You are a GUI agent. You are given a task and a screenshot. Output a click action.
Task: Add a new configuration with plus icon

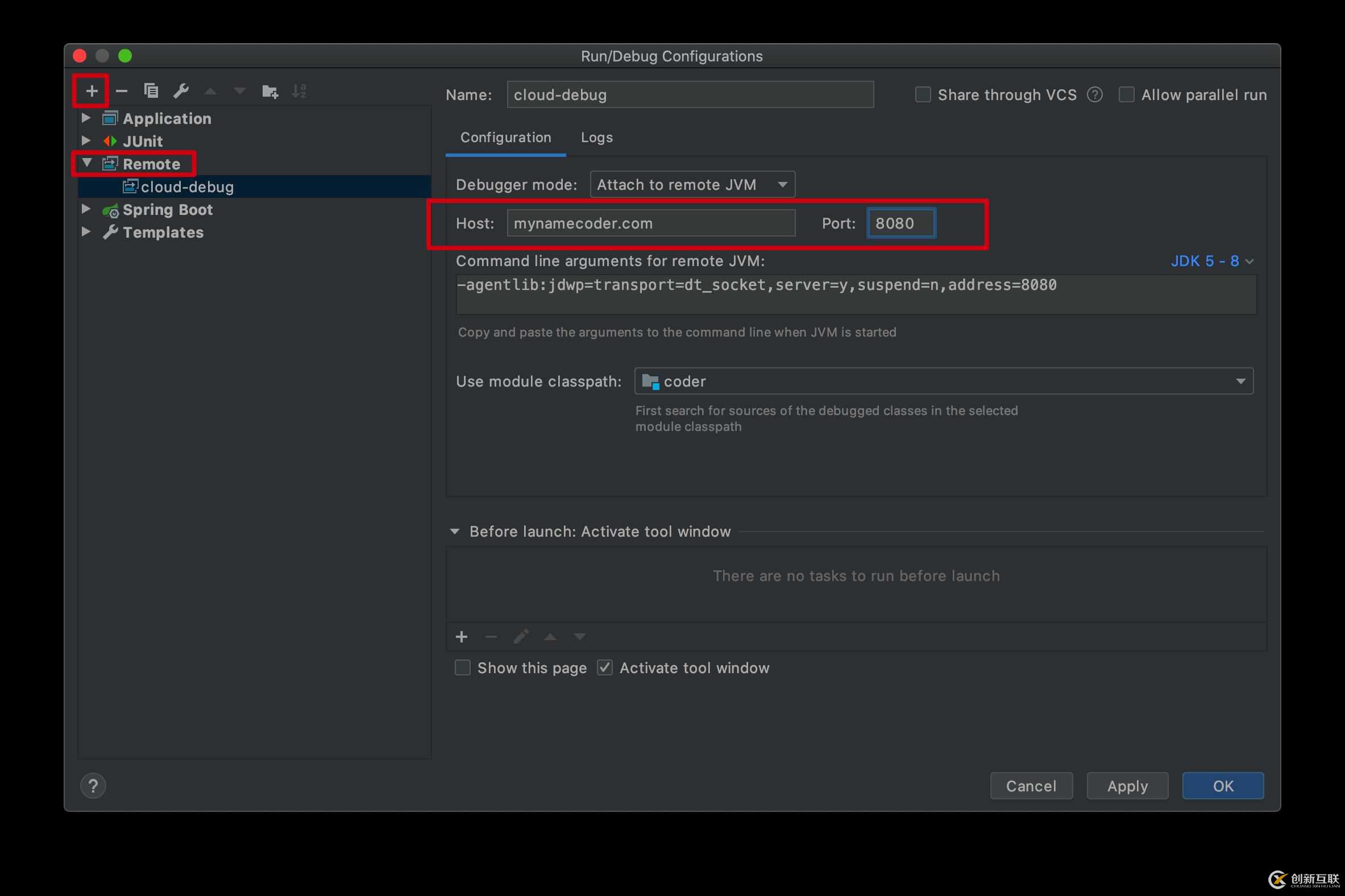(92, 91)
